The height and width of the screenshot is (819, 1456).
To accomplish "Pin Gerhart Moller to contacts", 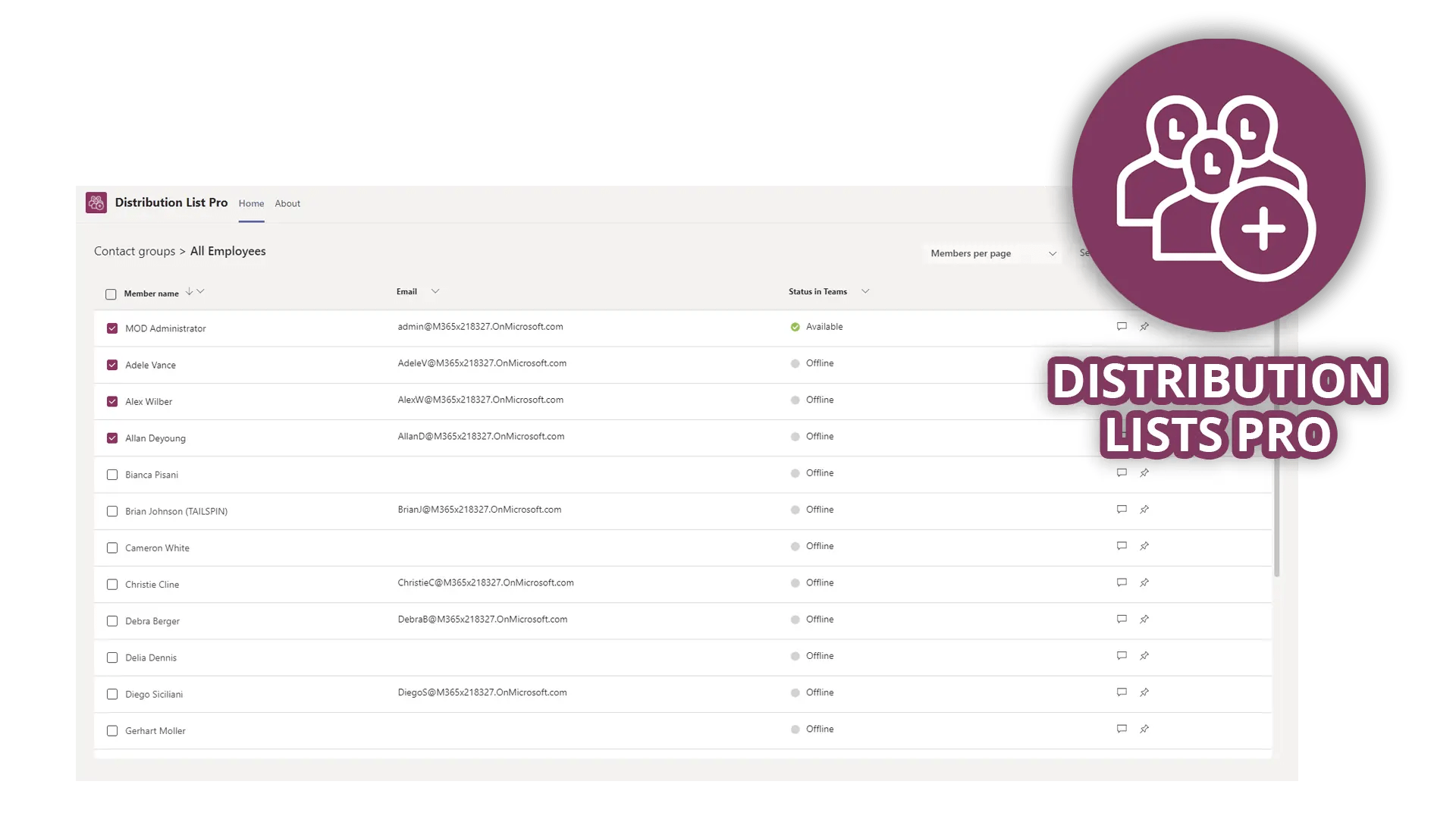I will pos(1145,729).
